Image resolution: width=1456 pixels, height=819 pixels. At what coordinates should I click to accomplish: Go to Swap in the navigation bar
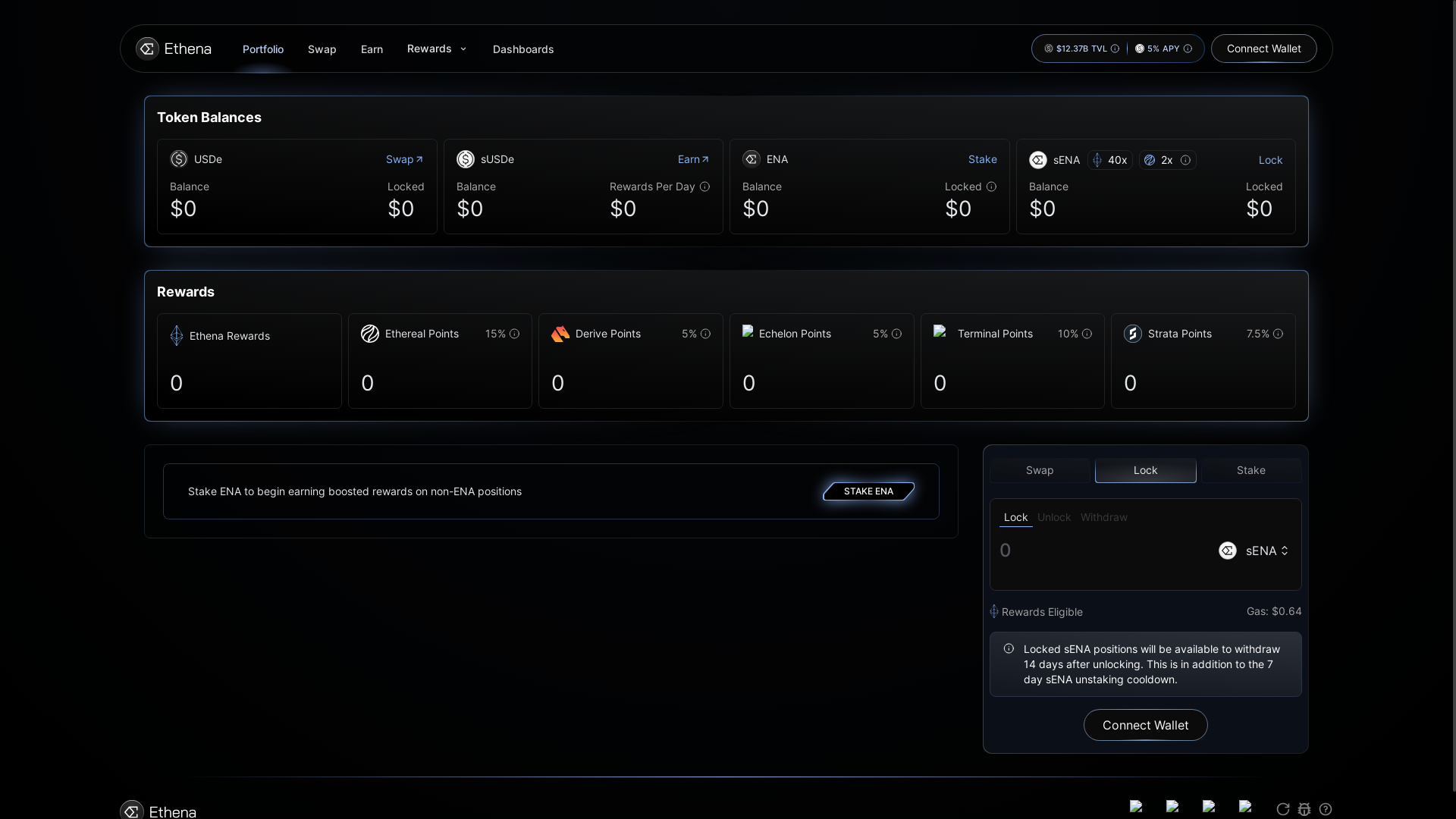(x=322, y=49)
